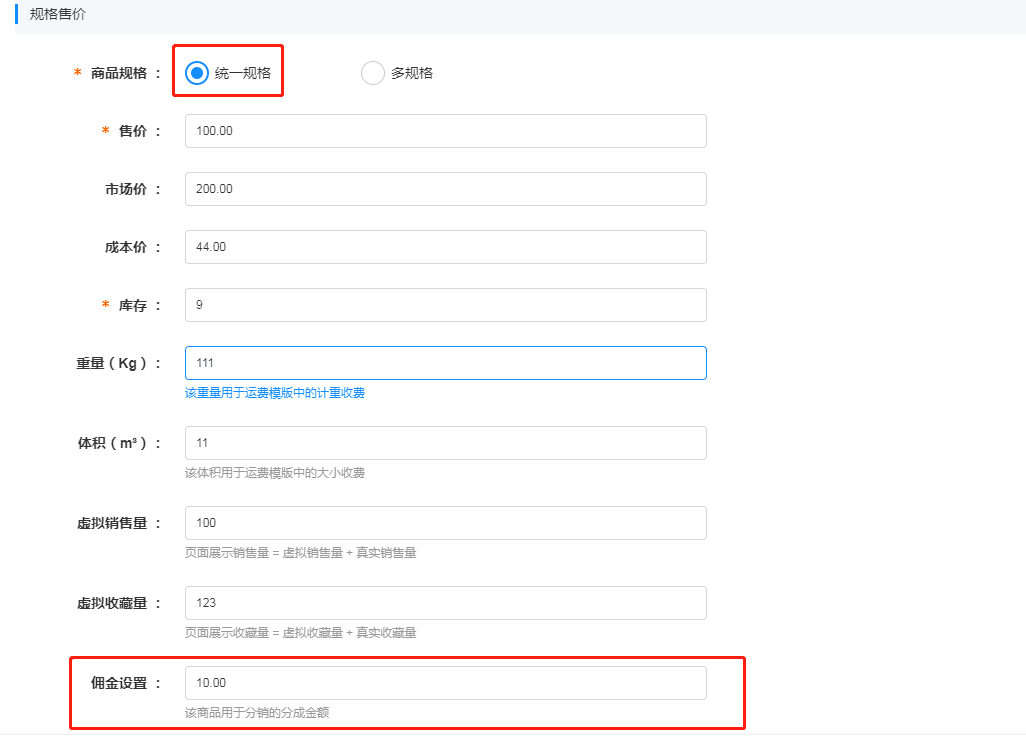The width and height of the screenshot is (1026, 740).
Task: Select the 多规格 radio button
Action: (372, 72)
